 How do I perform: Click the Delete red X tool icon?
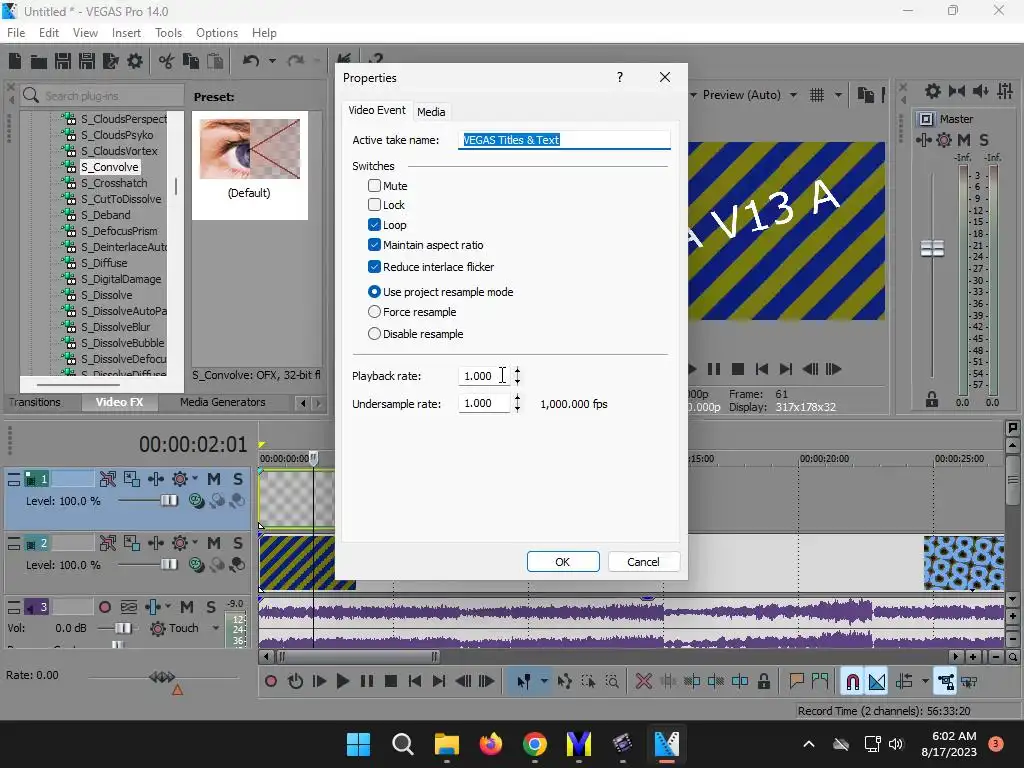click(643, 682)
